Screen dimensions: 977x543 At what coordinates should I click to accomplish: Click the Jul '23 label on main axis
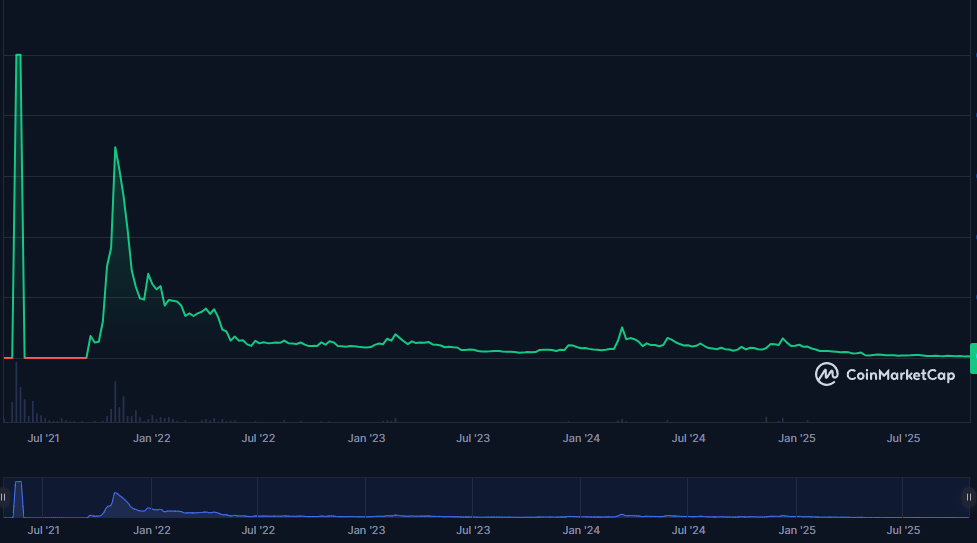point(473,438)
